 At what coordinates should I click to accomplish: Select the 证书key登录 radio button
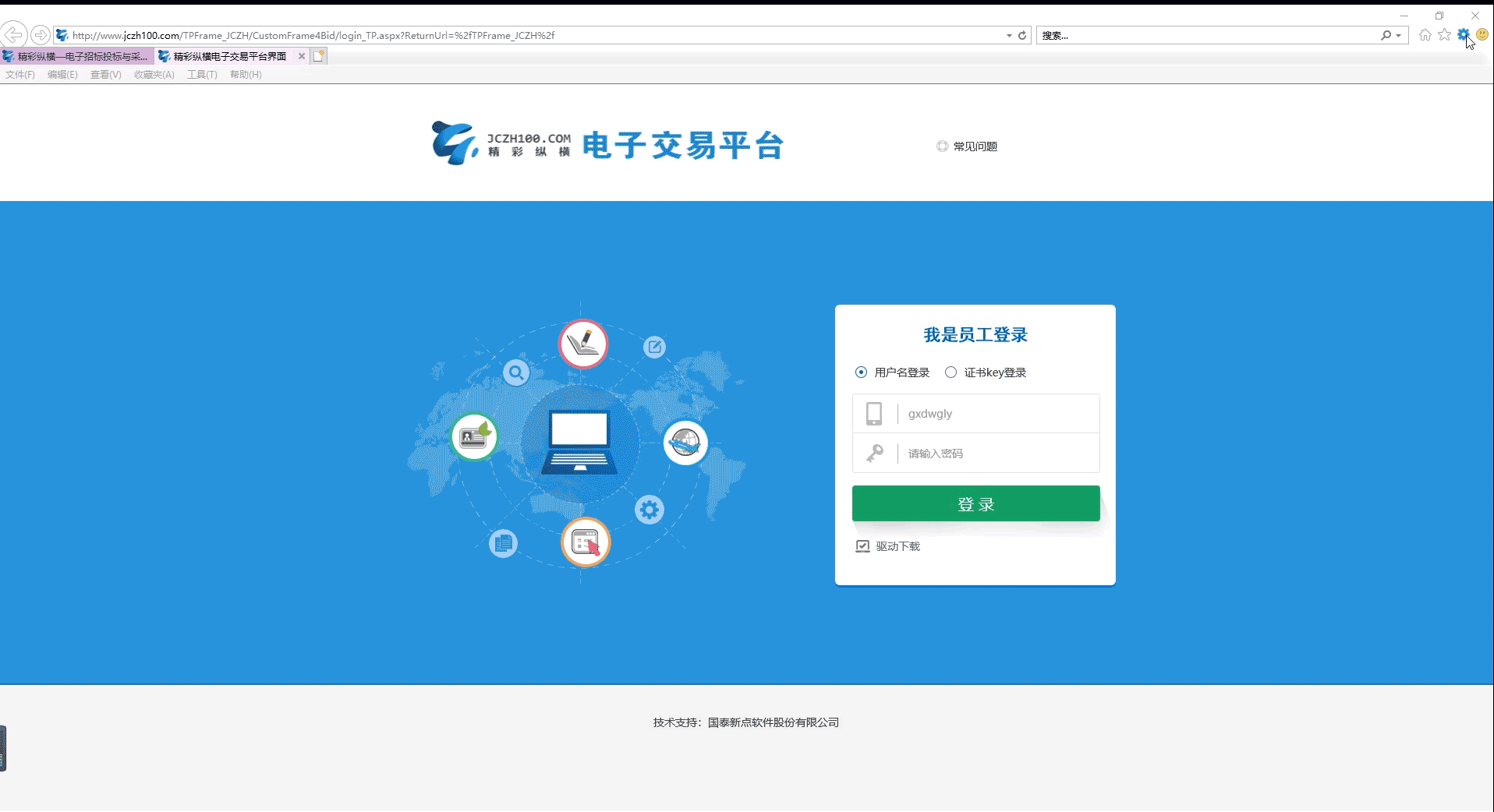pyautogui.click(x=951, y=372)
